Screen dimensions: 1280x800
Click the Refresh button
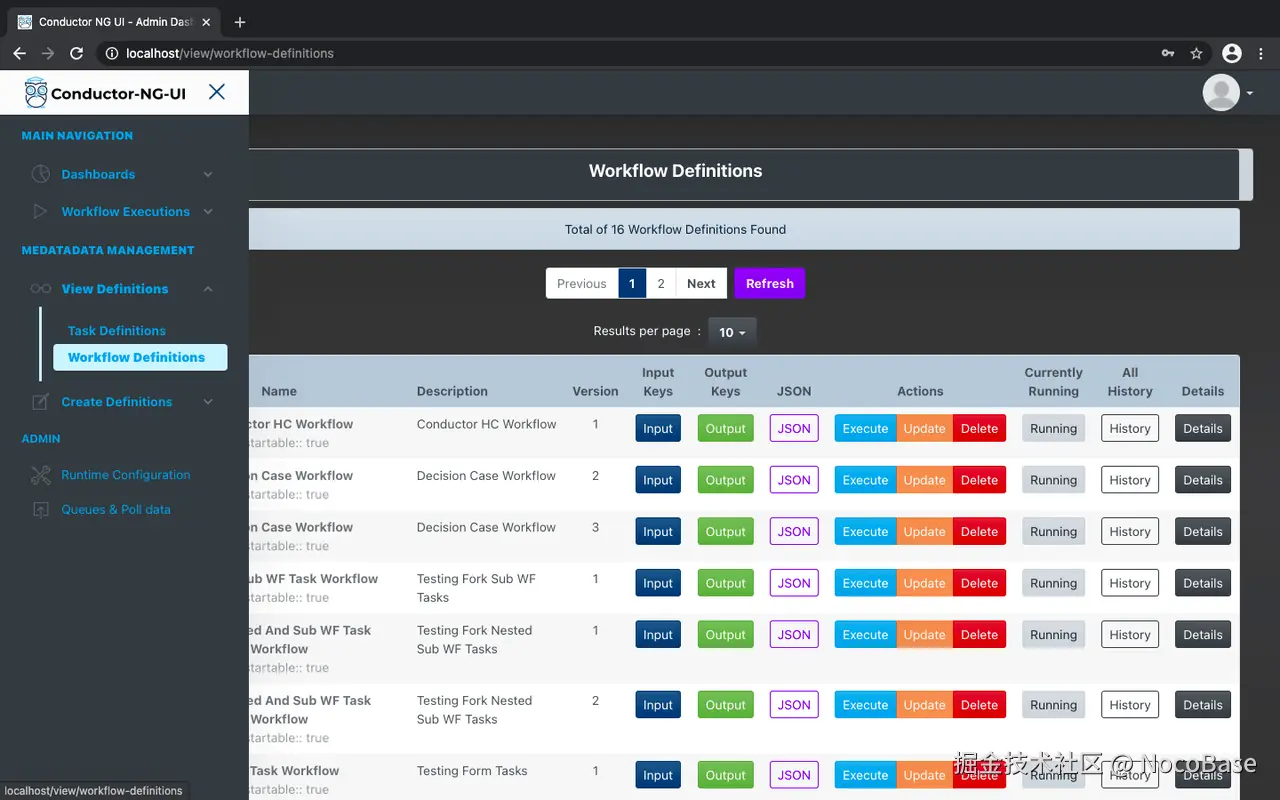(x=769, y=284)
